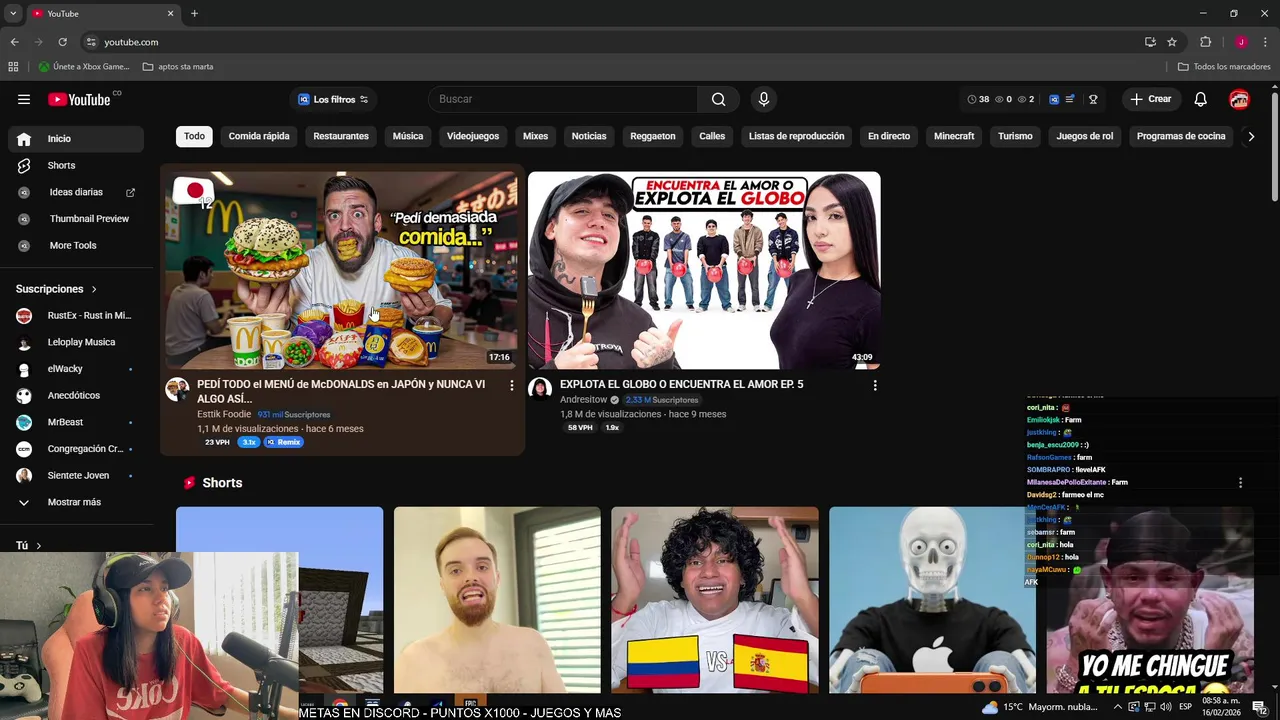Open Ideas diarias in sidebar
1280x720 pixels.
[75, 192]
